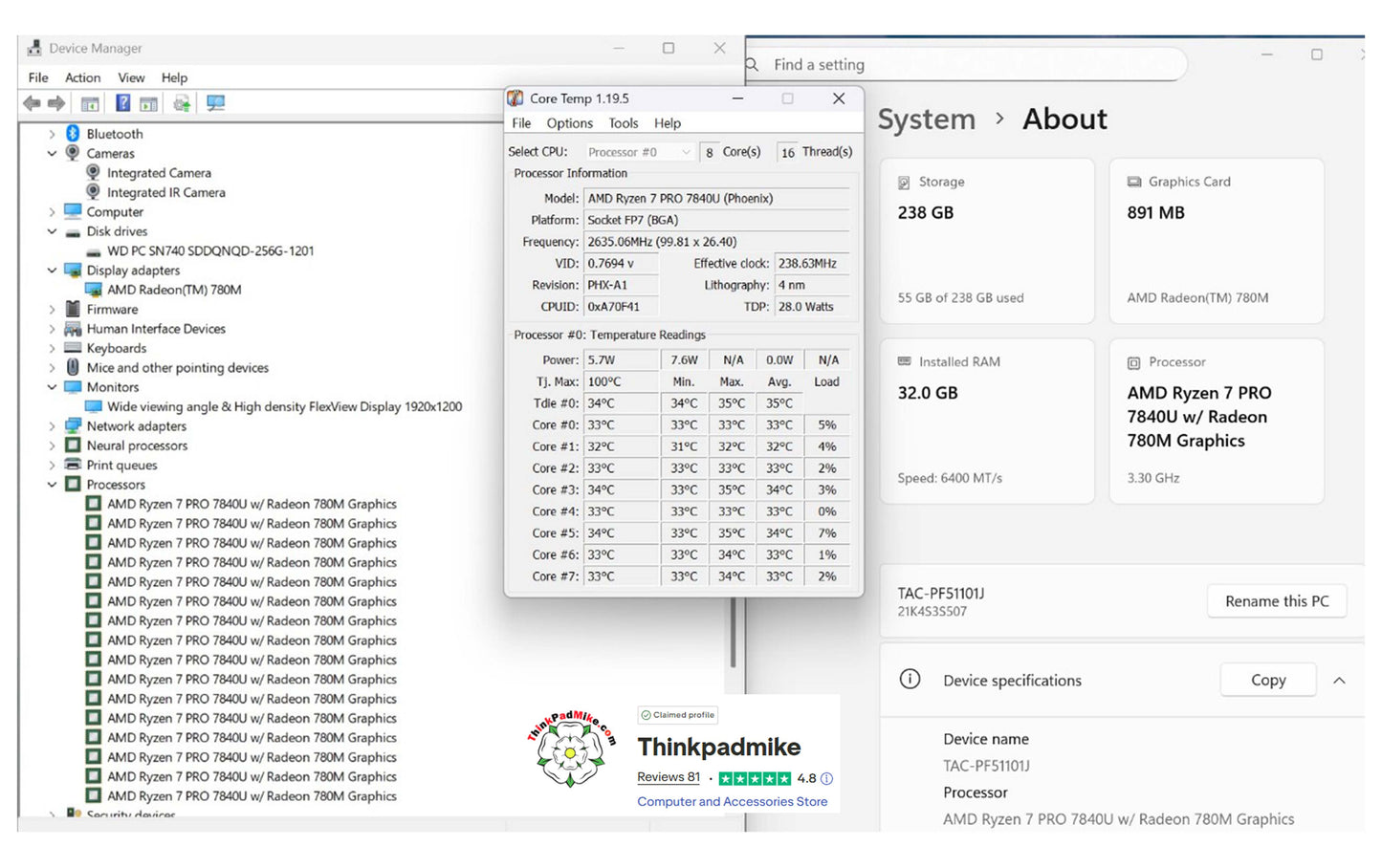Select the Integrated IR Camera device
The image size is (1382, 868).
165,192
